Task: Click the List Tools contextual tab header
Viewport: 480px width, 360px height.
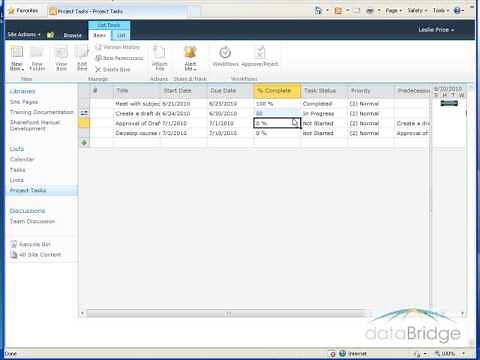Action: (109, 25)
